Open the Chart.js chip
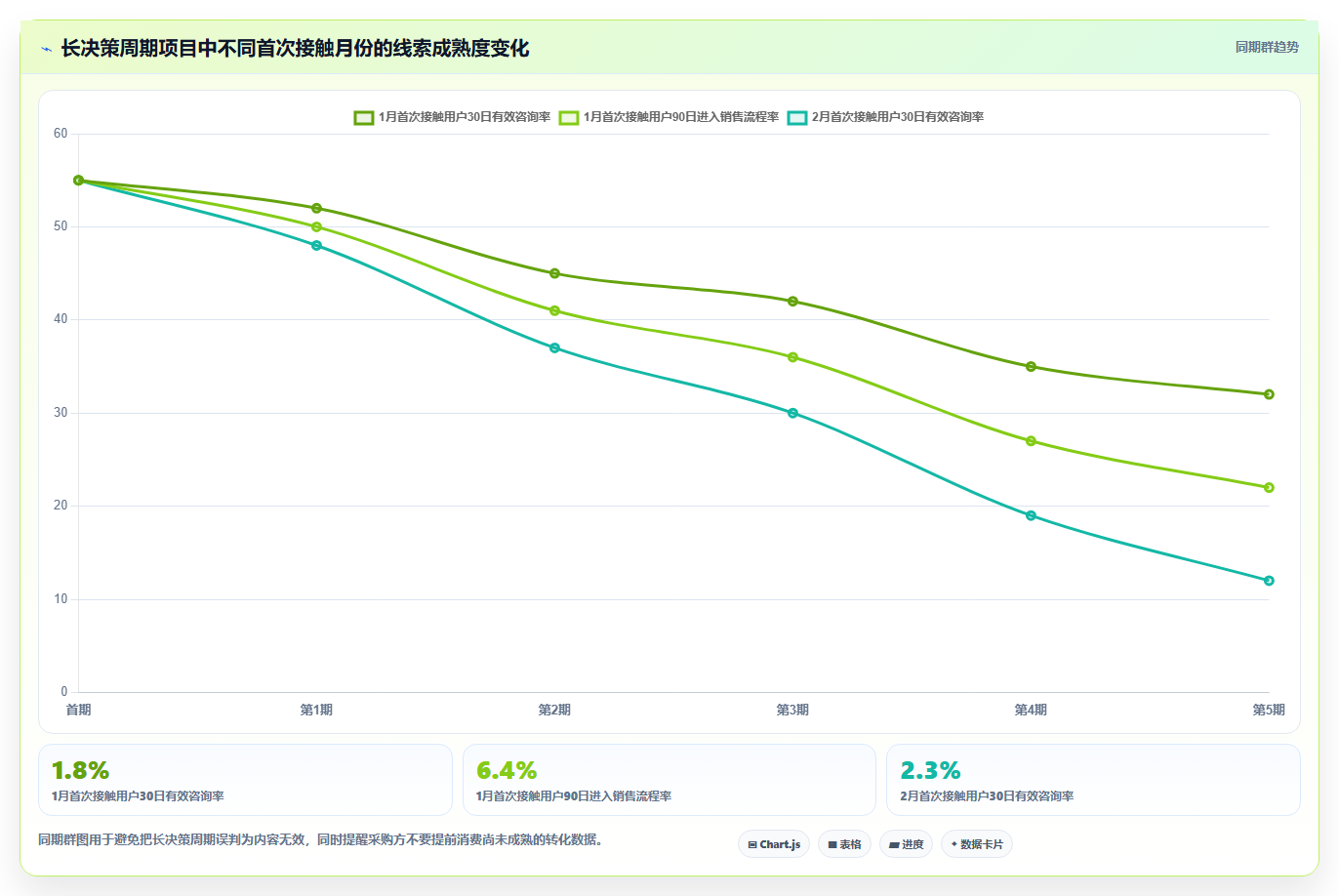 [774, 844]
